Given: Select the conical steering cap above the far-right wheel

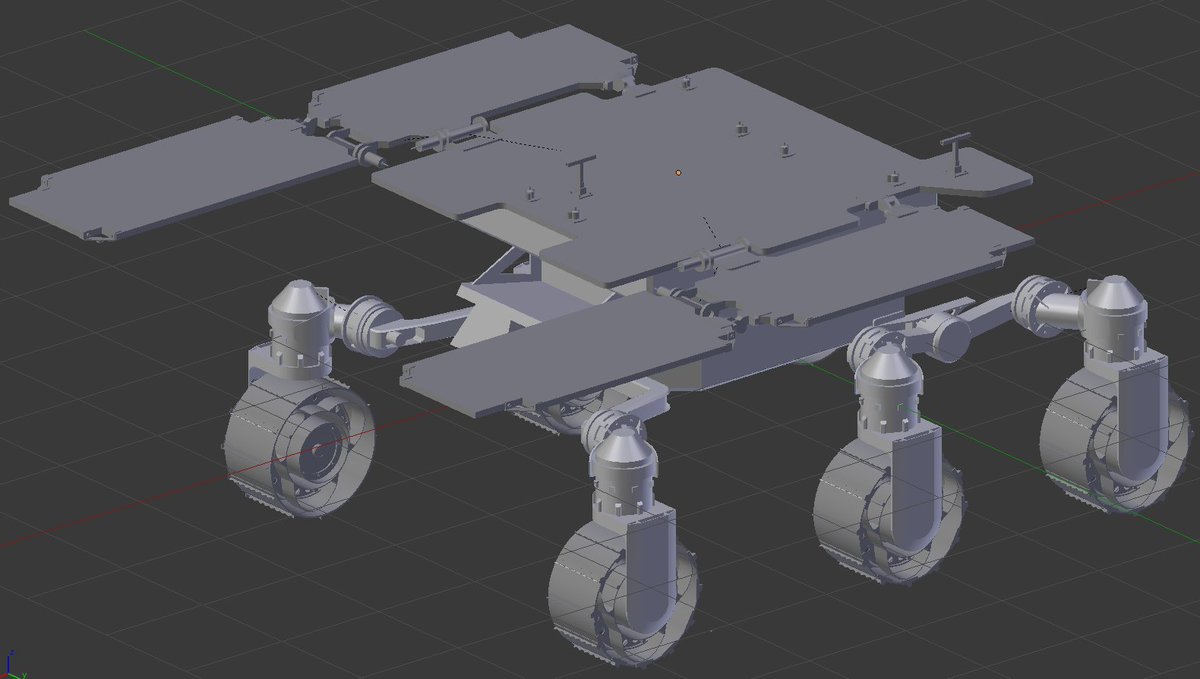Looking at the screenshot, I should coord(1115,293).
